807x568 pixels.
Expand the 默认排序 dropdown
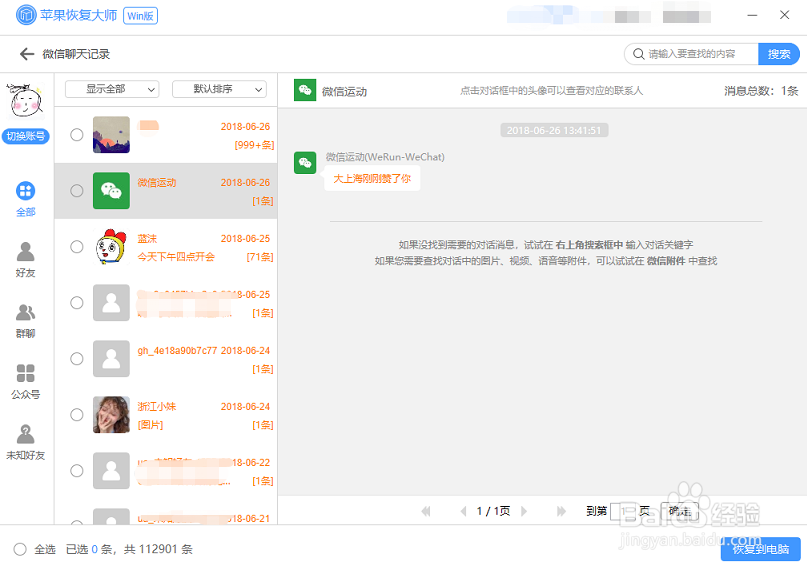[219, 89]
